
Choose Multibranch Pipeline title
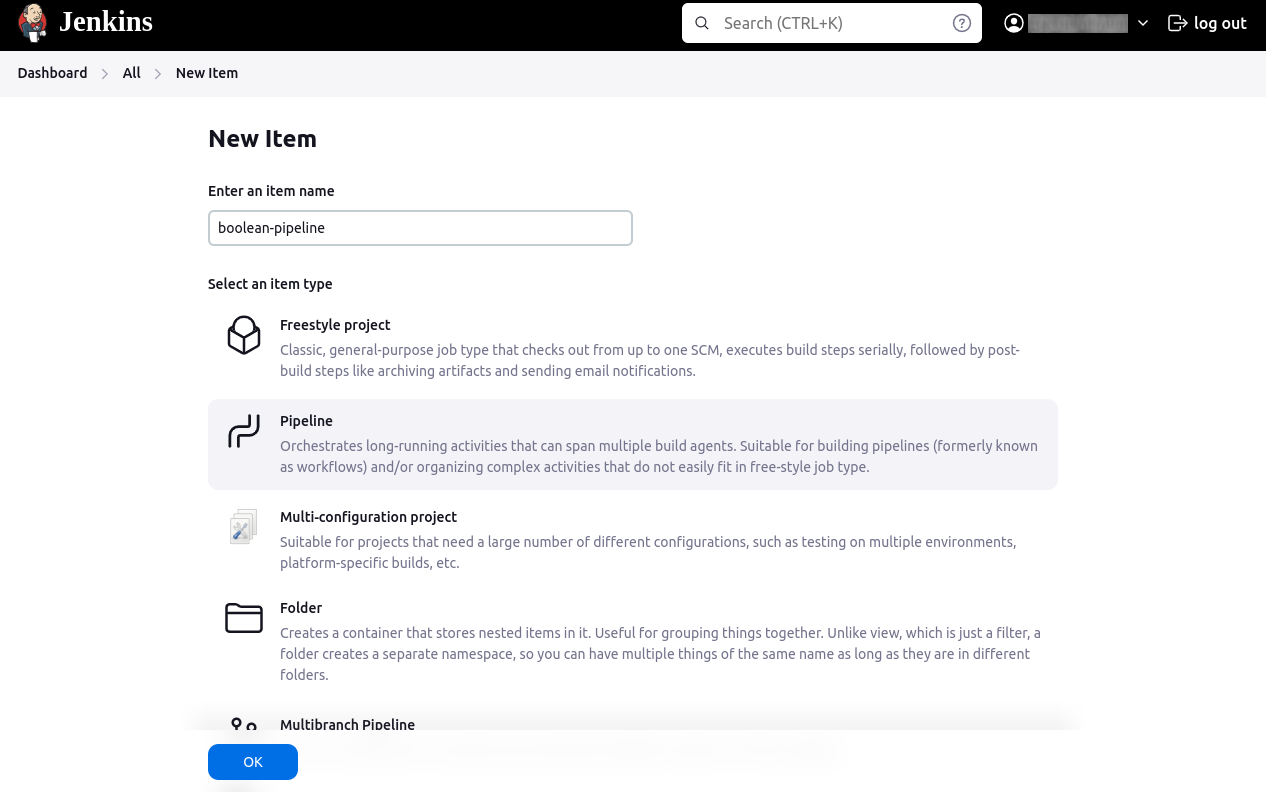(347, 725)
